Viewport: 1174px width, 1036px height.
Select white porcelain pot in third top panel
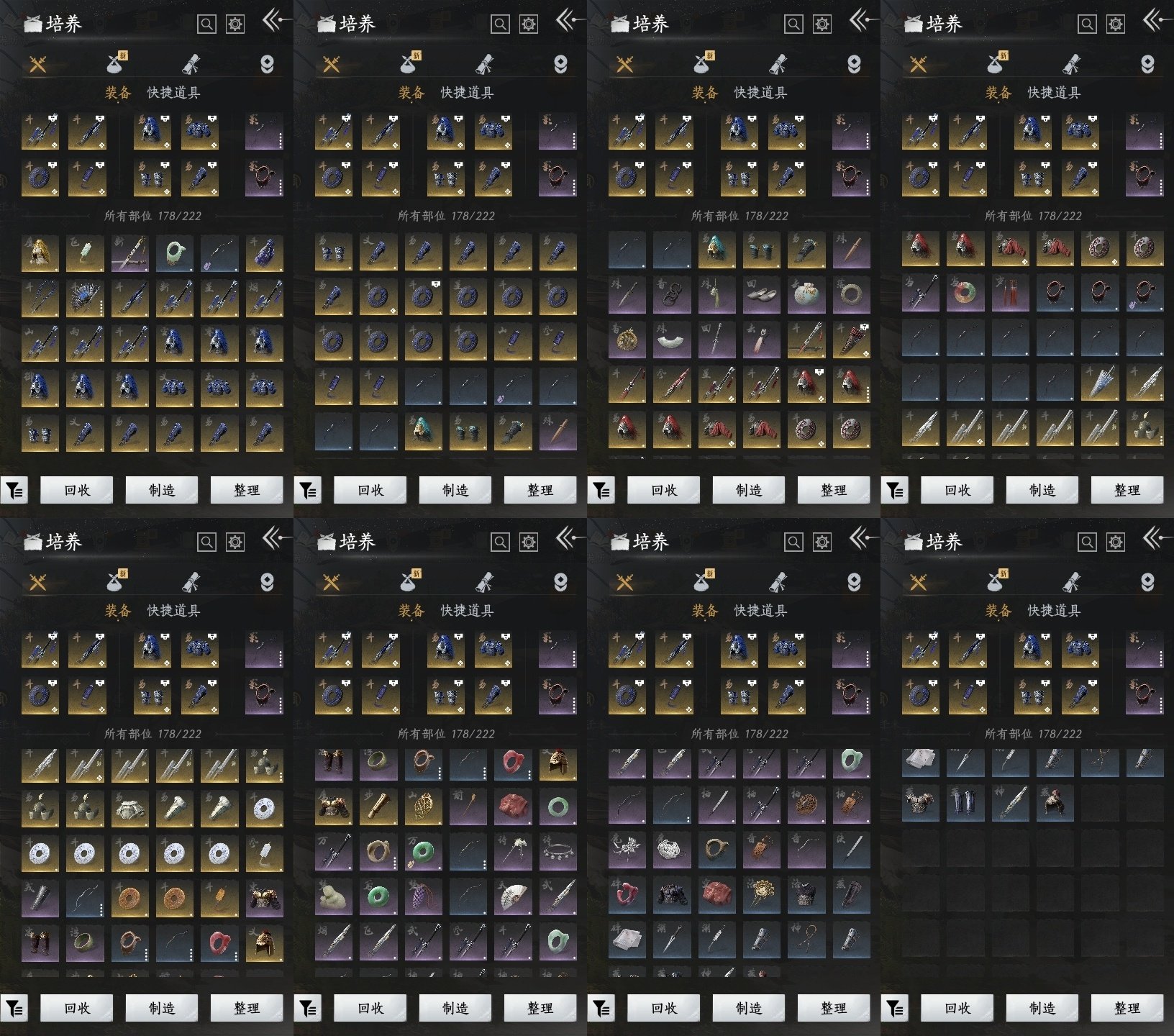(806, 295)
